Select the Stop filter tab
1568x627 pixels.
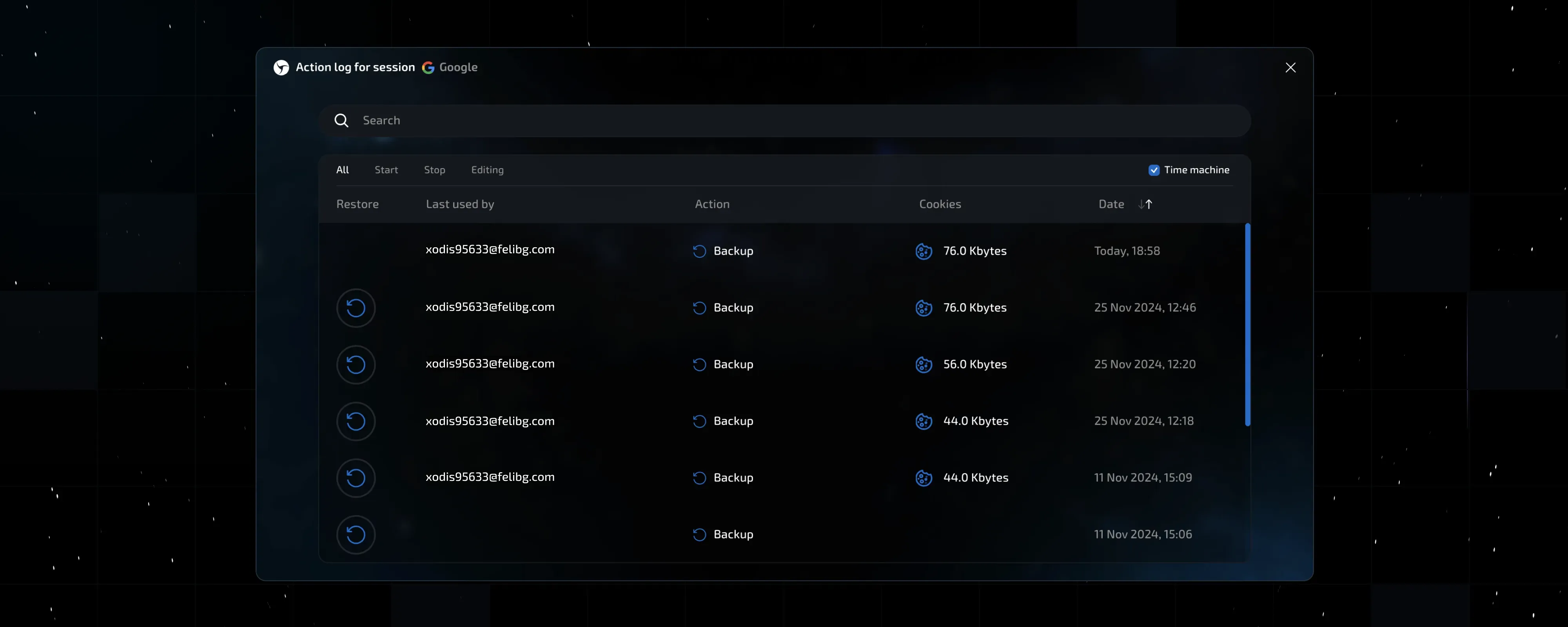coord(434,170)
